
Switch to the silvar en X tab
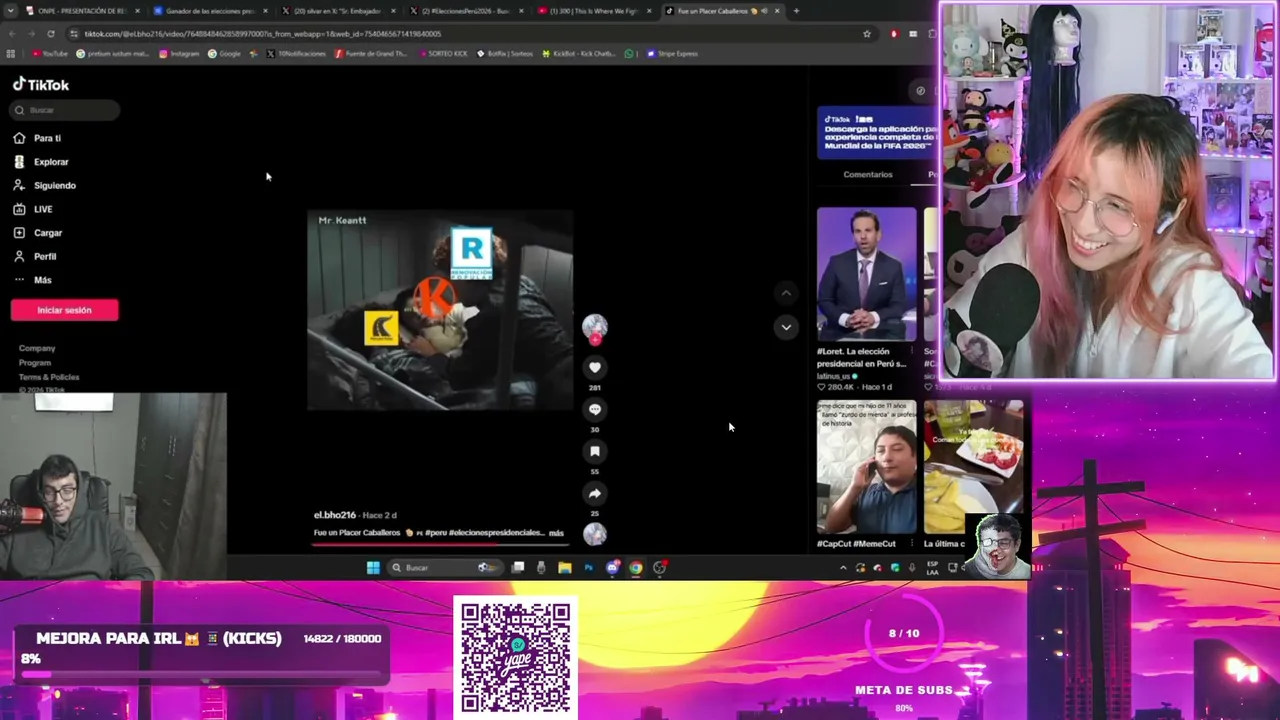coord(338,11)
